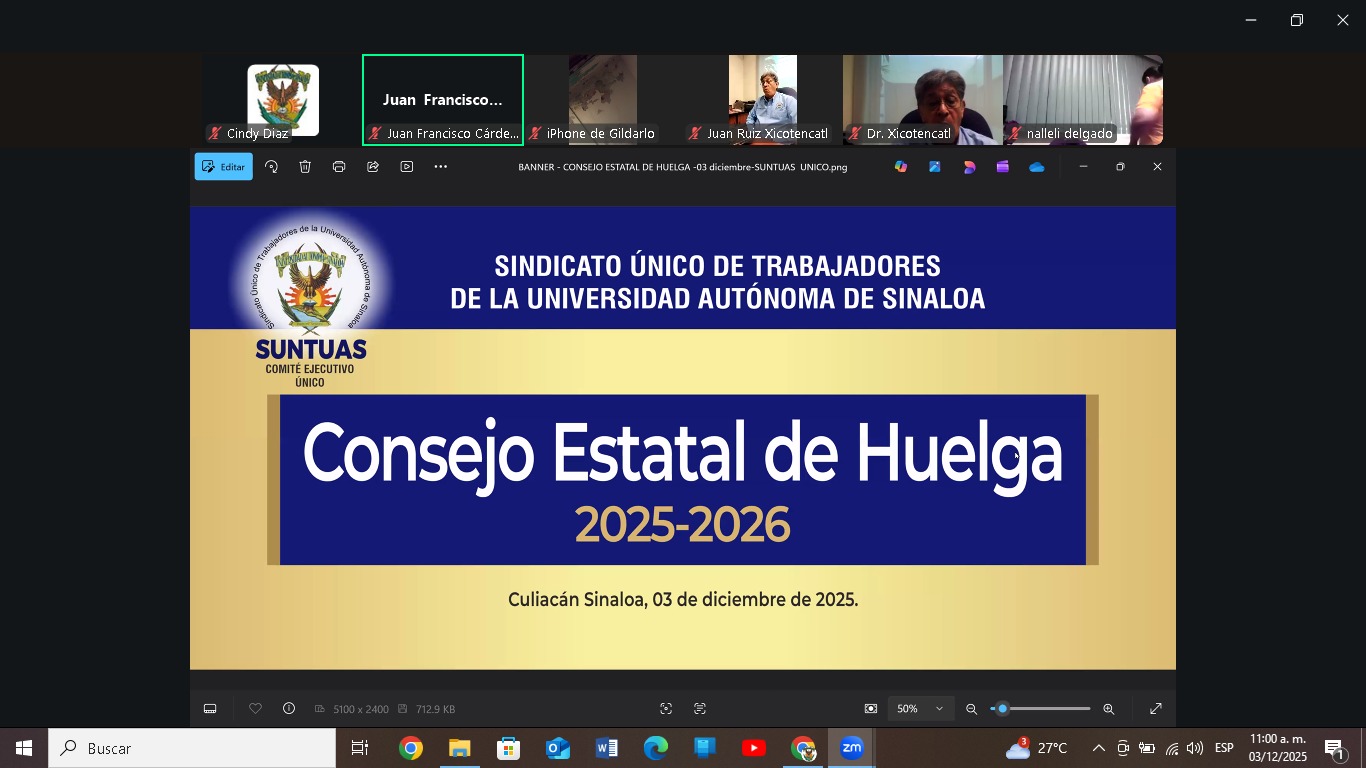Viewport: 1366px width, 768px height.
Task: Mark image as favorite with heart icon
Action: [255, 709]
